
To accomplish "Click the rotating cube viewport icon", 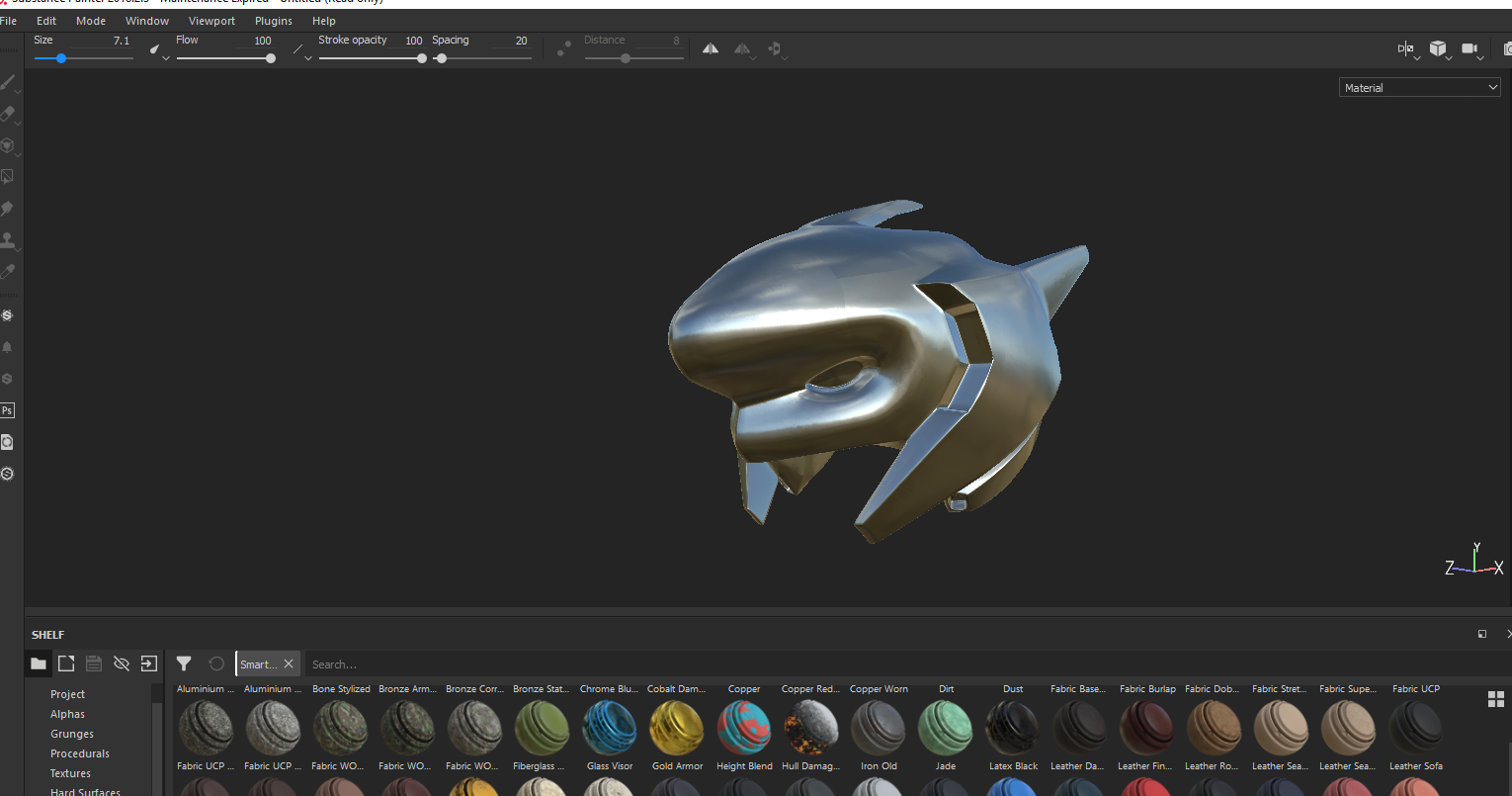I will pyautogui.click(x=1438, y=48).
